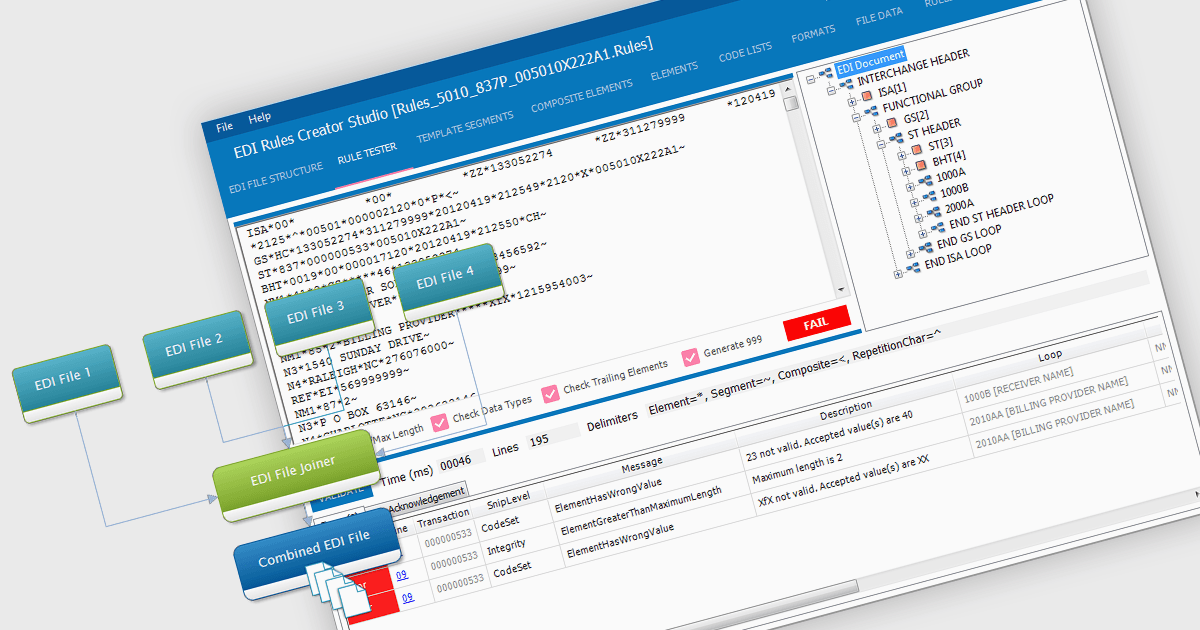Image resolution: width=1200 pixels, height=630 pixels.
Task: Click the 1000A loop icon
Action: [x=924, y=181]
